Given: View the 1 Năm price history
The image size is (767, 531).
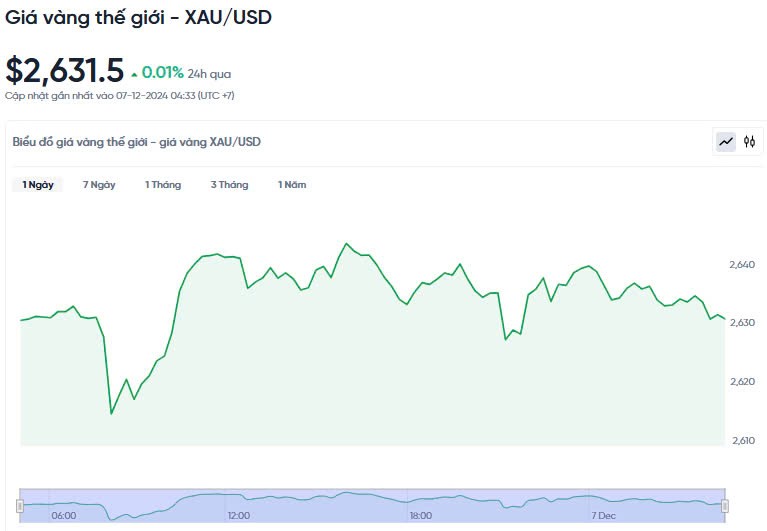Looking at the screenshot, I should point(292,185).
